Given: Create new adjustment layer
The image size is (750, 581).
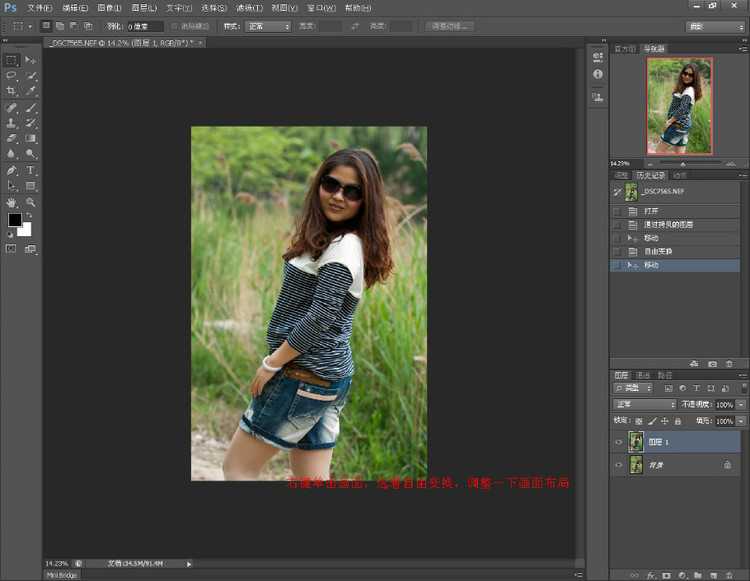Looking at the screenshot, I should click(683, 575).
